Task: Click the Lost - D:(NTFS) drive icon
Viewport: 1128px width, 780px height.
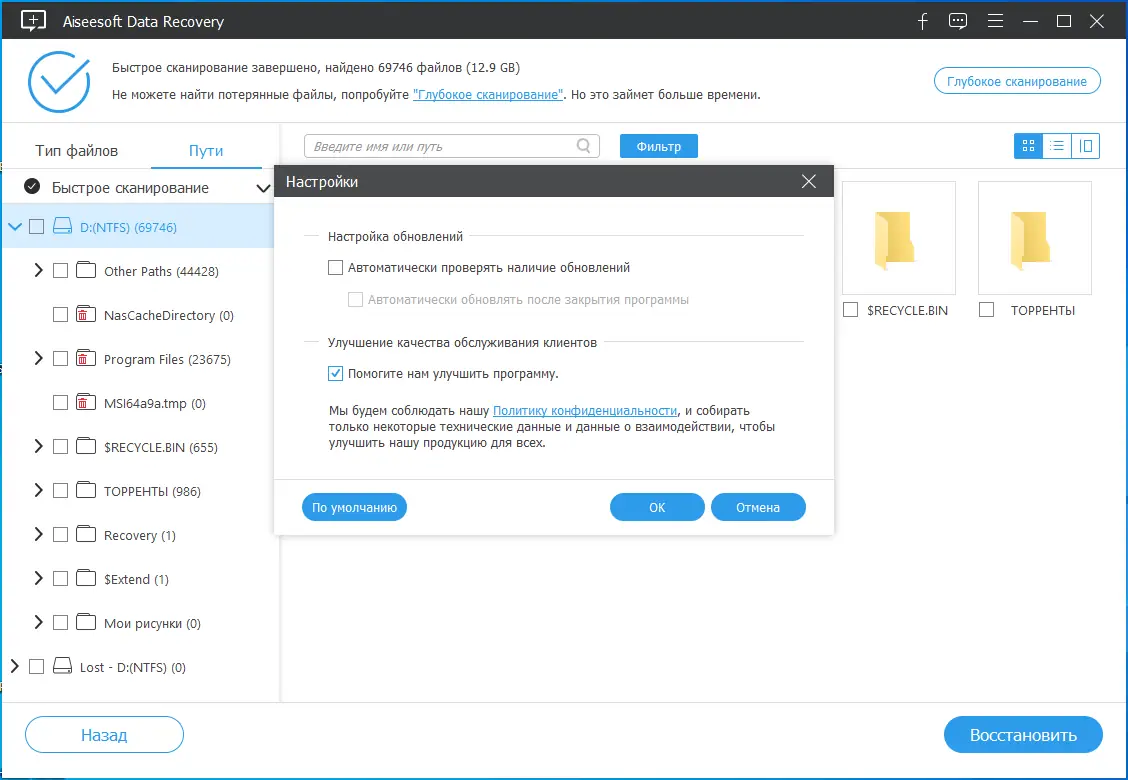Action: (x=63, y=666)
